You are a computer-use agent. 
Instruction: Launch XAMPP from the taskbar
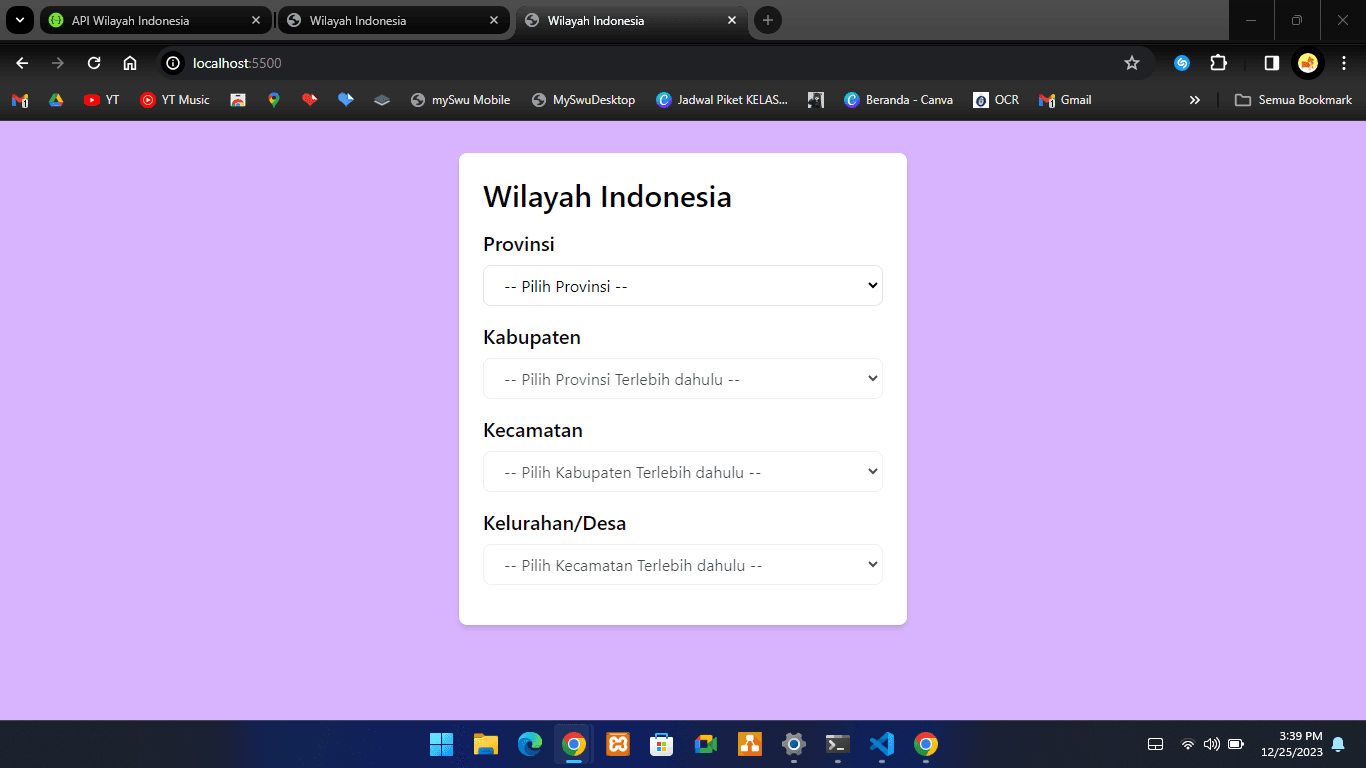618,744
